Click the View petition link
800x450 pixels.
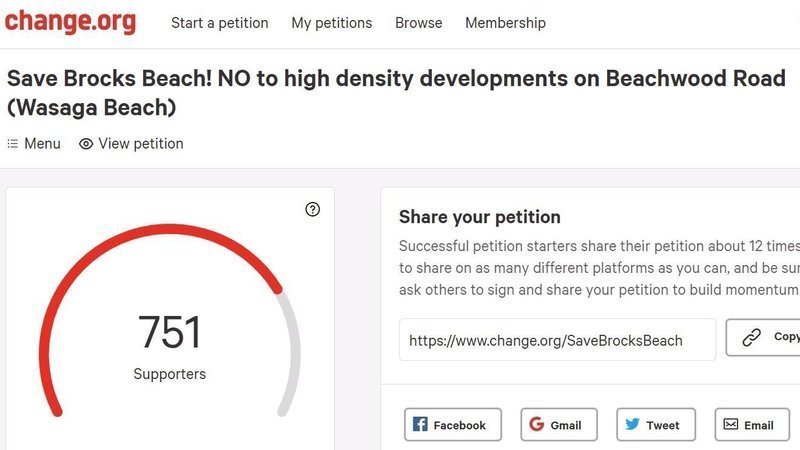[x=141, y=144]
